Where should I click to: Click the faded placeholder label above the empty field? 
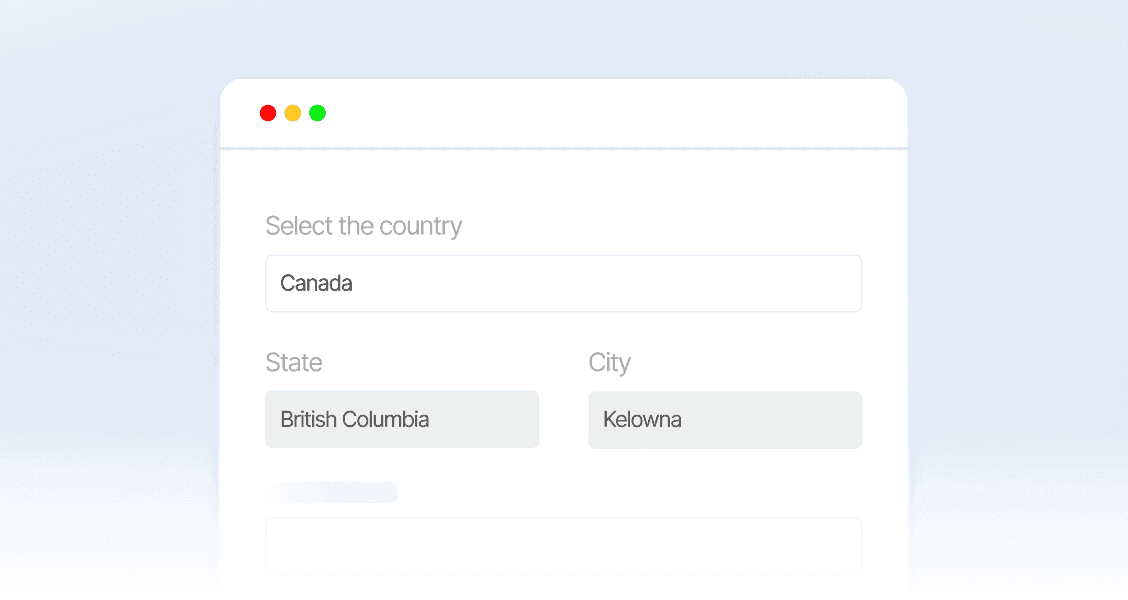332,492
